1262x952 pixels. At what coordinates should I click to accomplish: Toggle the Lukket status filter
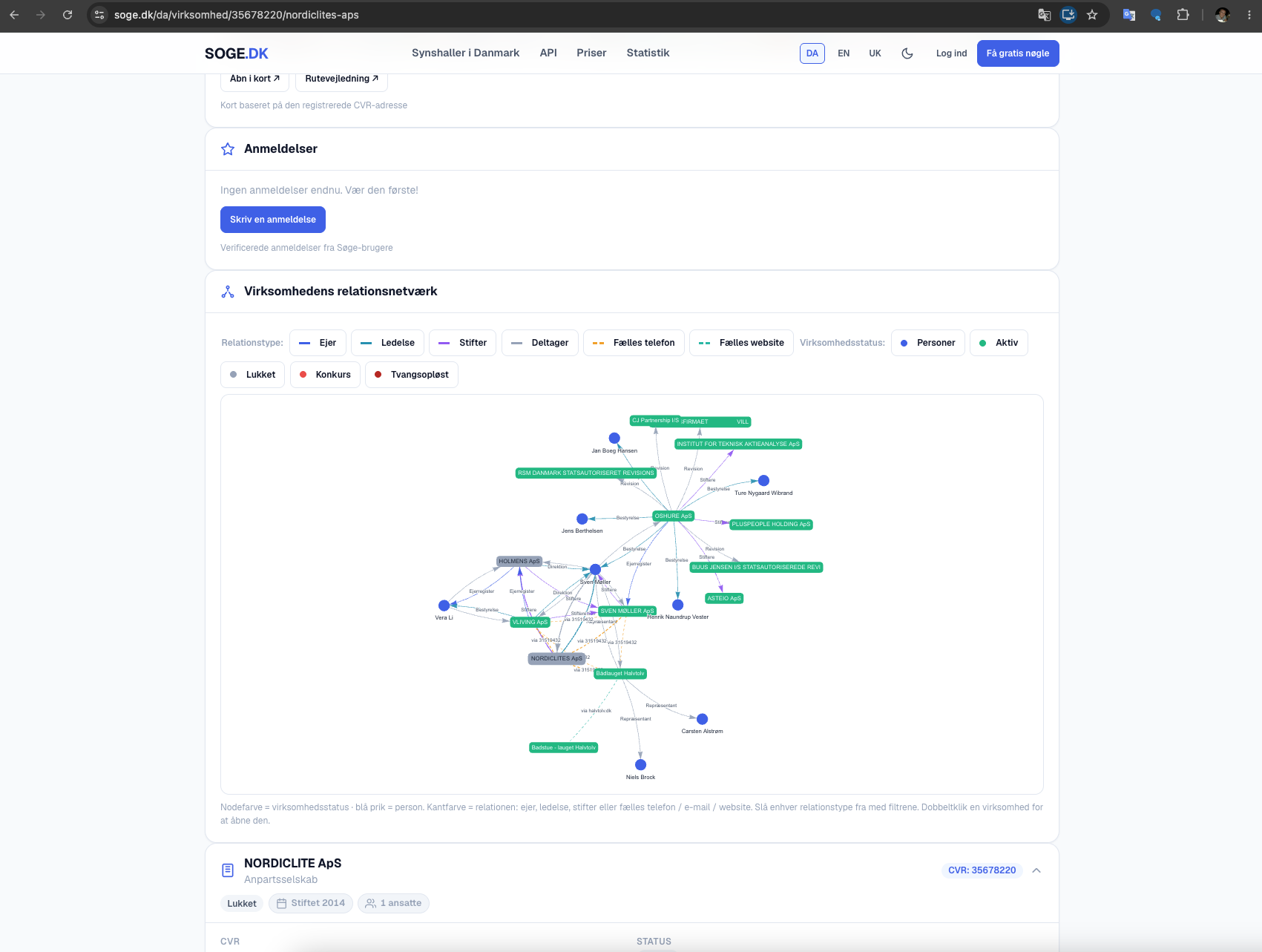253,375
